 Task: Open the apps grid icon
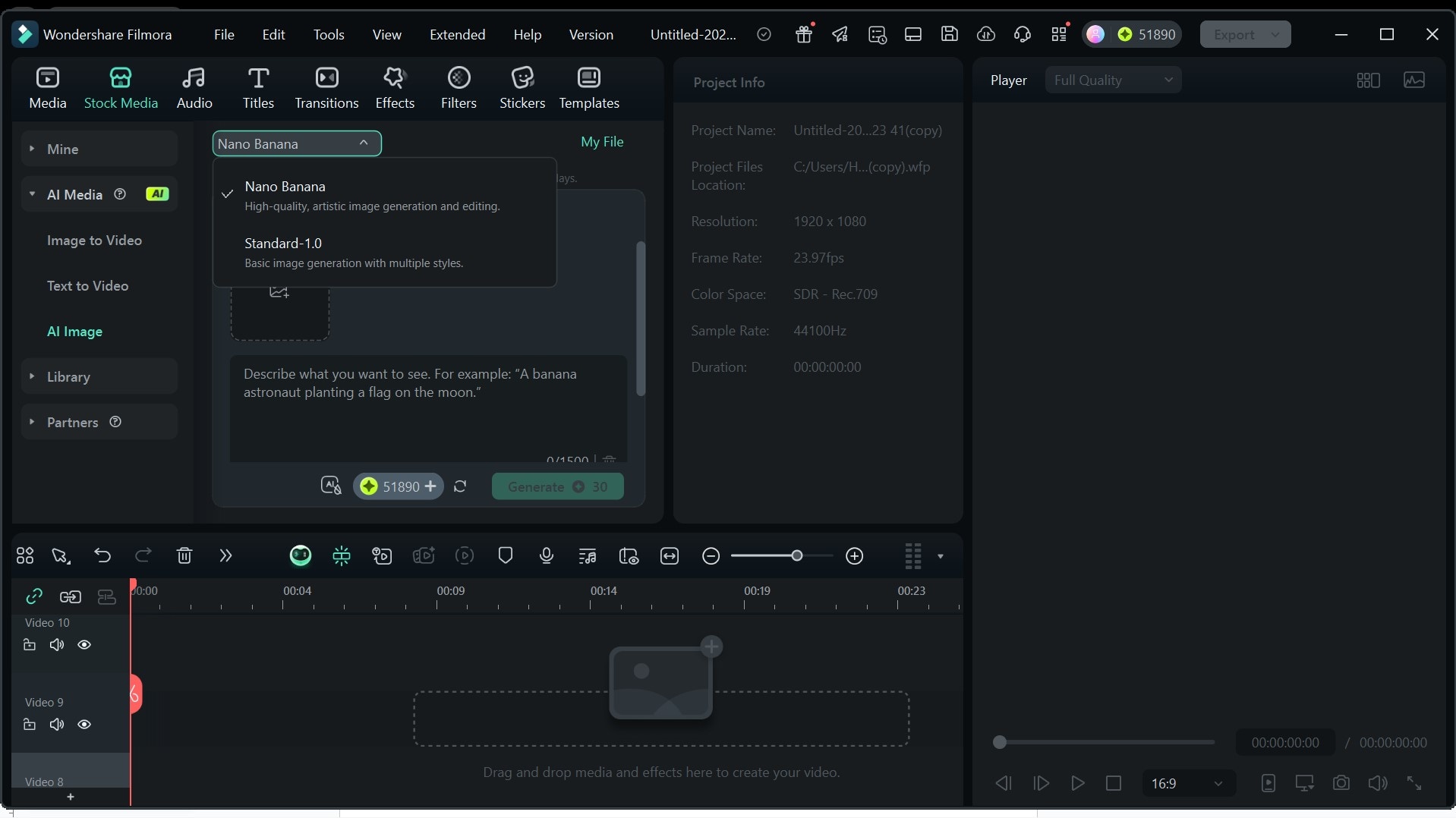[1059, 34]
